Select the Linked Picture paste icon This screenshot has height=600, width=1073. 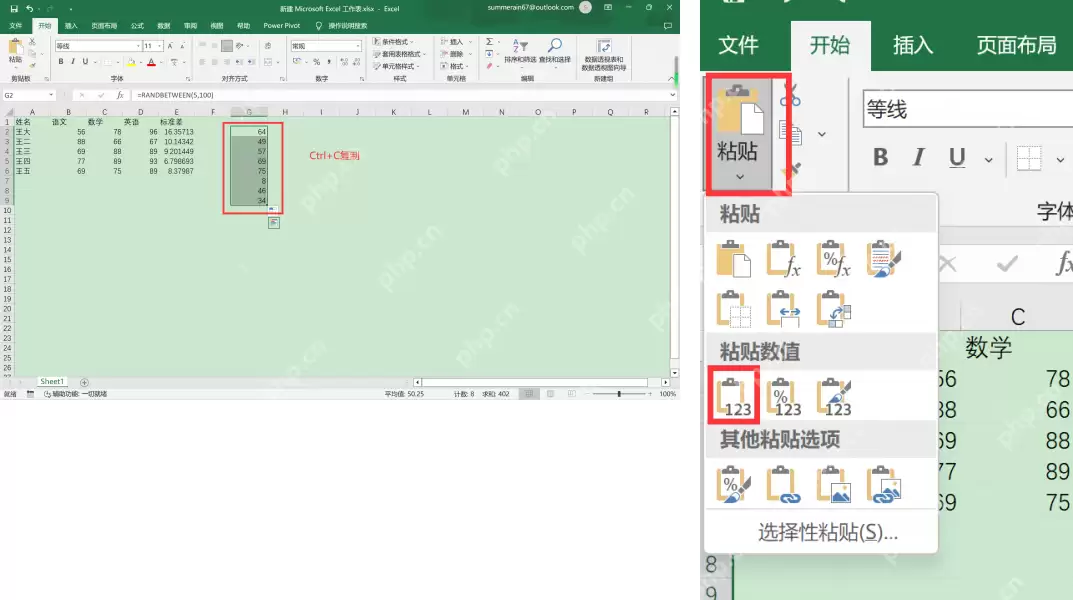[884, 485]
